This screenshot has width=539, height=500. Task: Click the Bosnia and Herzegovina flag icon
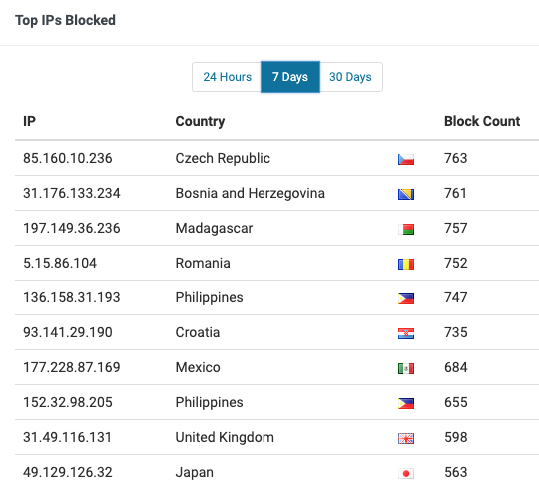pos(406,195)
